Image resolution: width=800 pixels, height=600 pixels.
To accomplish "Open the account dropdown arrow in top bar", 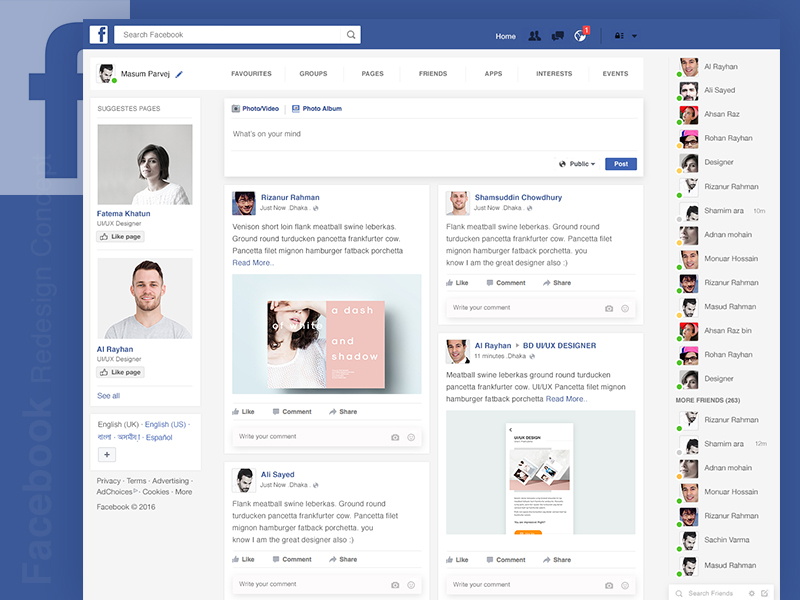I will [634, 36].
